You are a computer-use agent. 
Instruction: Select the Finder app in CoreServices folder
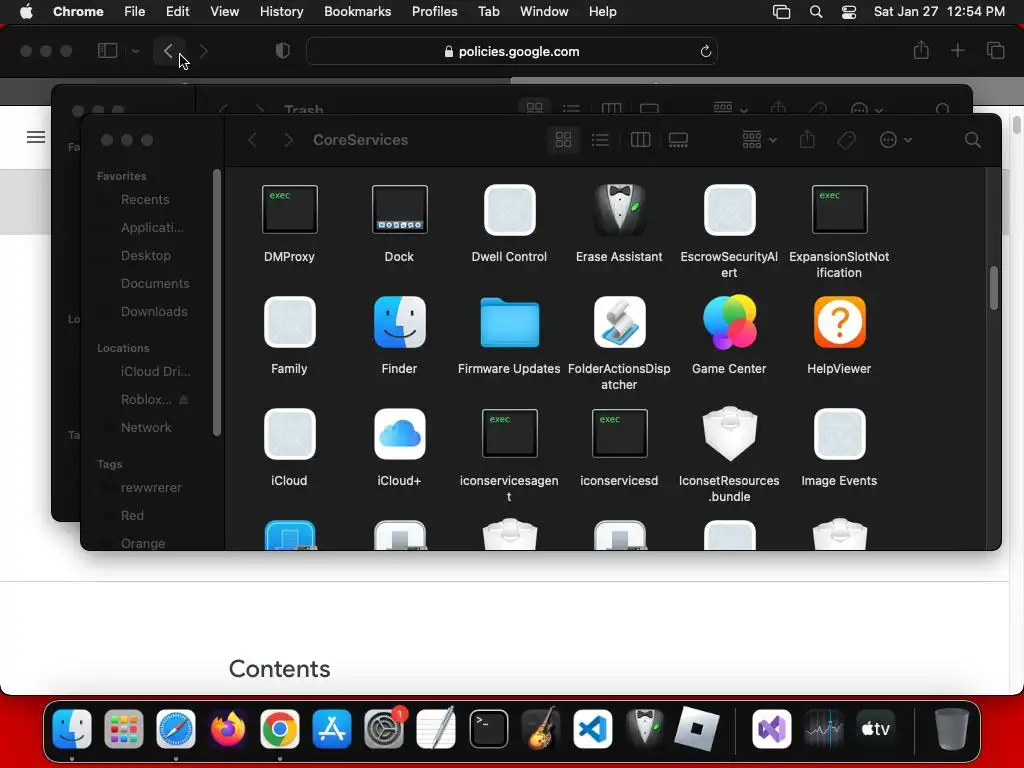(399, 322)
